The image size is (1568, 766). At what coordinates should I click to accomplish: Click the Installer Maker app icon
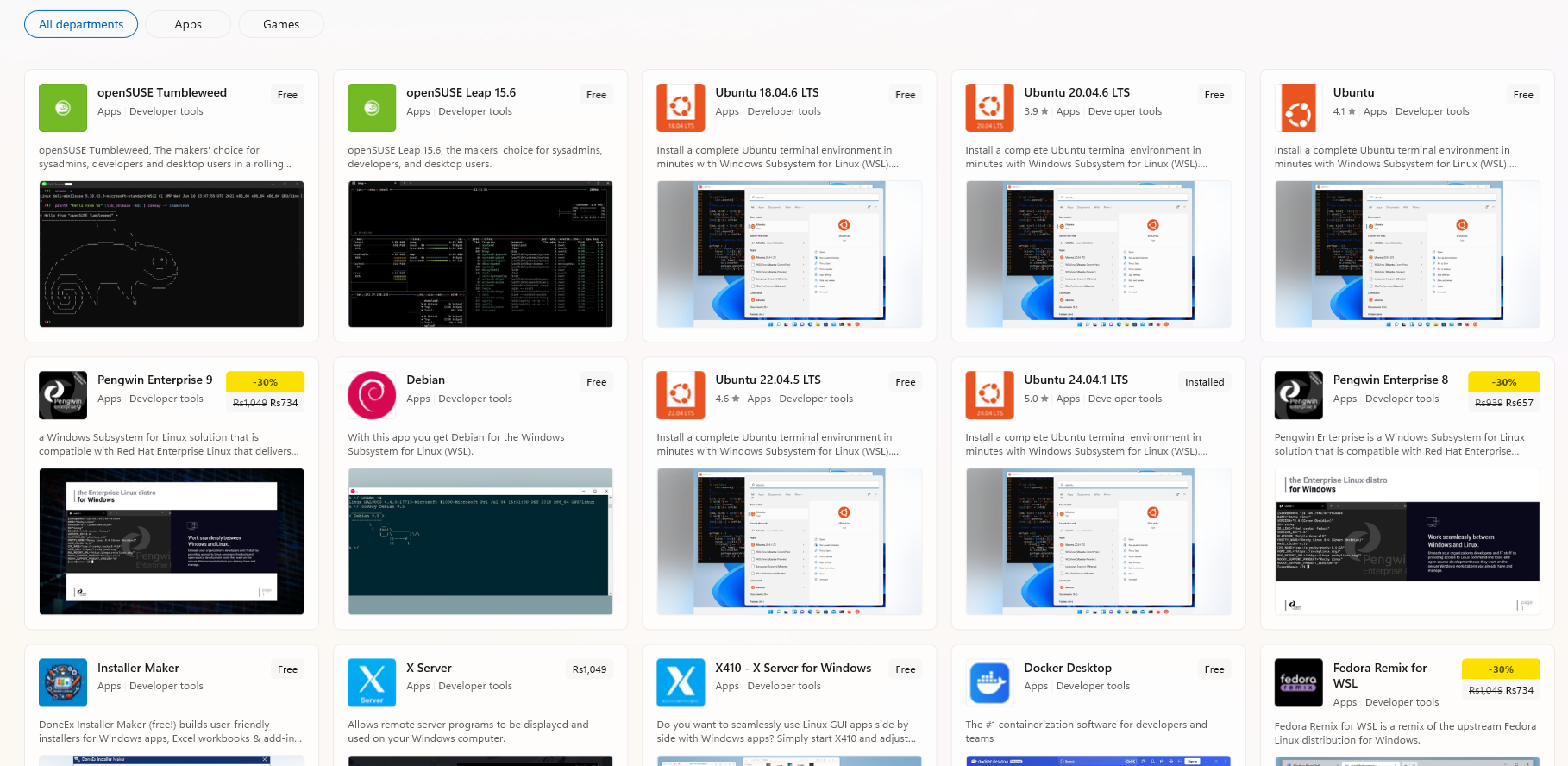pos(63,682)
